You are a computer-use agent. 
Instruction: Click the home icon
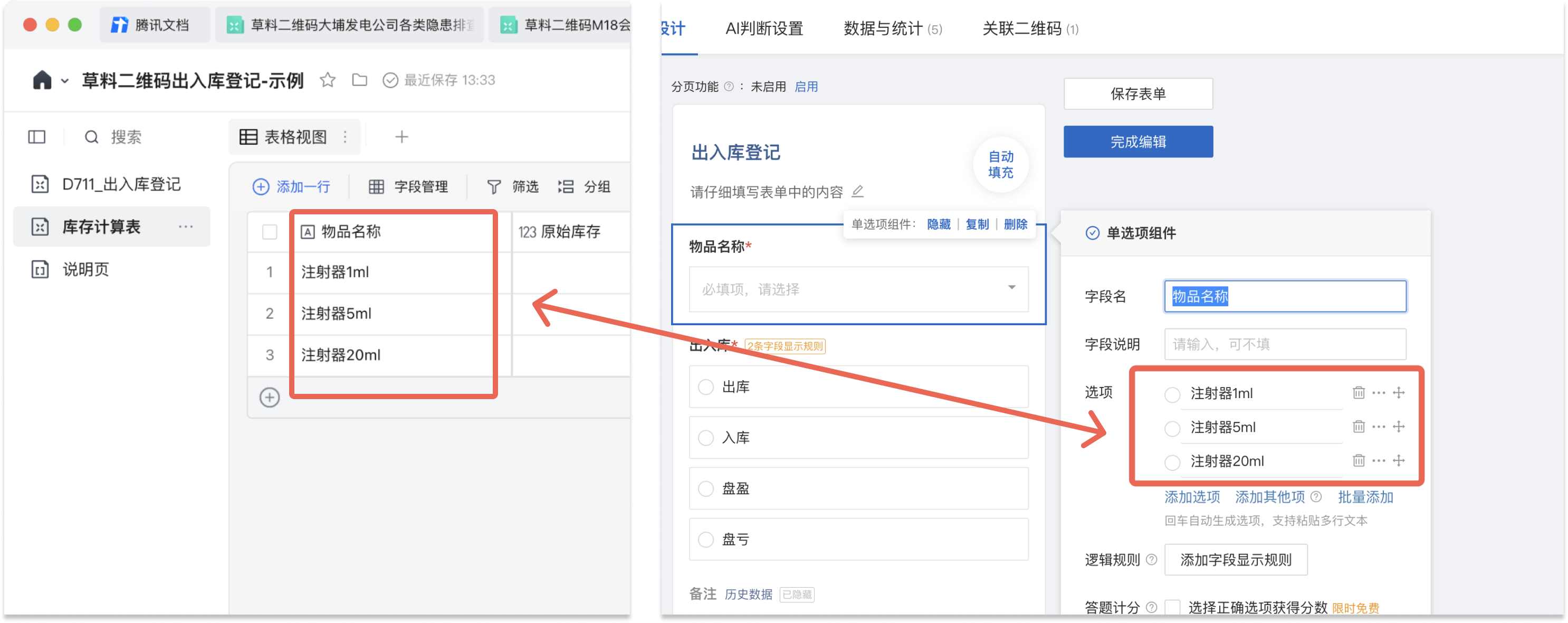pyautogui.click(x=42, y=80)
